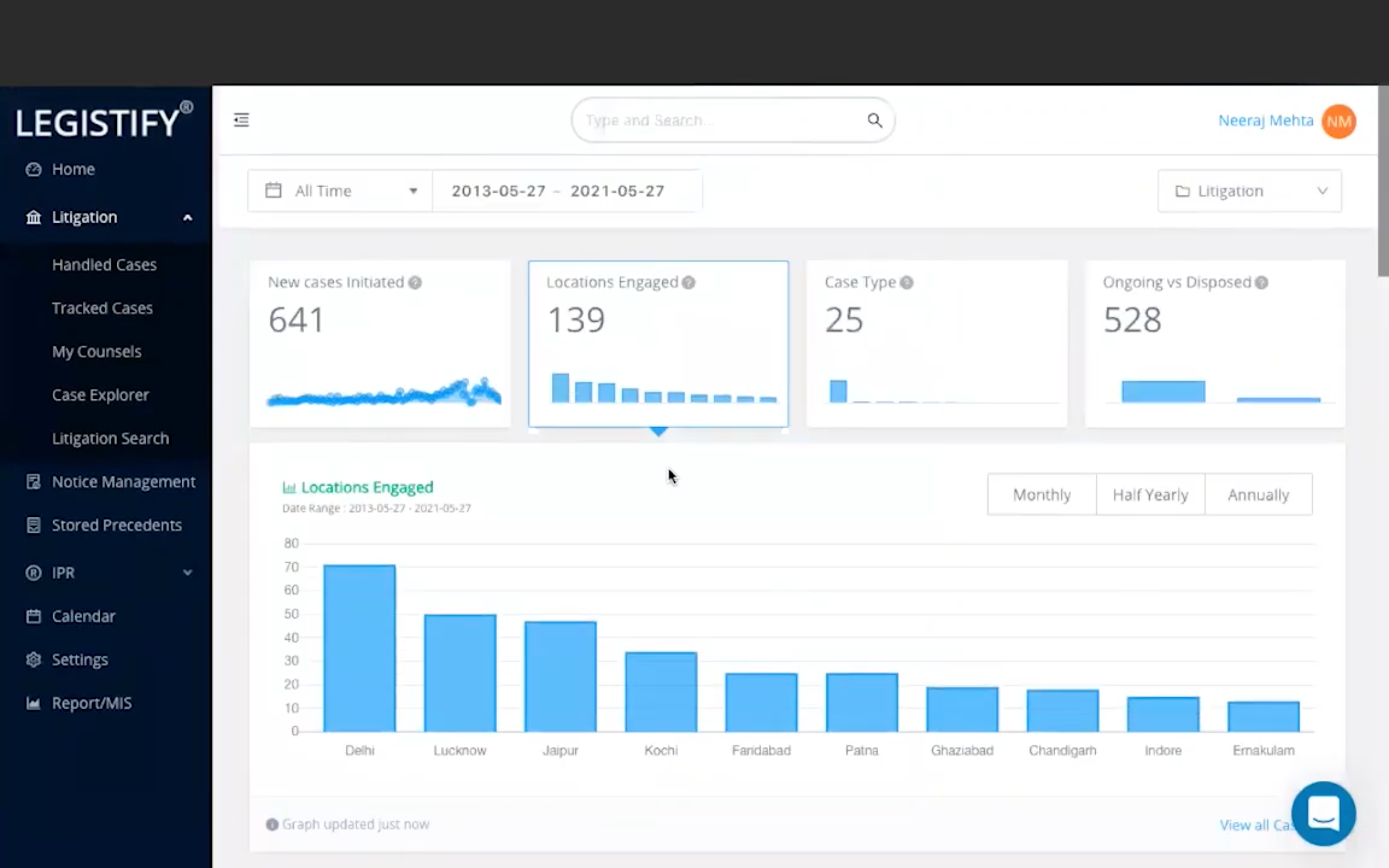Open the Case Explorer menu item
Viewport: 1389px width, 868px height.
[100, 394]
